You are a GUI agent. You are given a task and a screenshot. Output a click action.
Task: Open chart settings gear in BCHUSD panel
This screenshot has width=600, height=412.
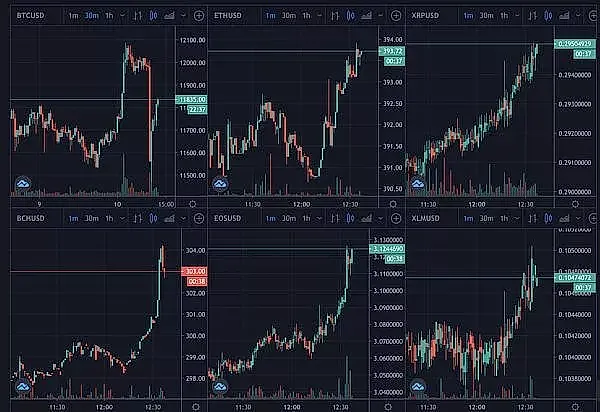[x=196, y=407]
